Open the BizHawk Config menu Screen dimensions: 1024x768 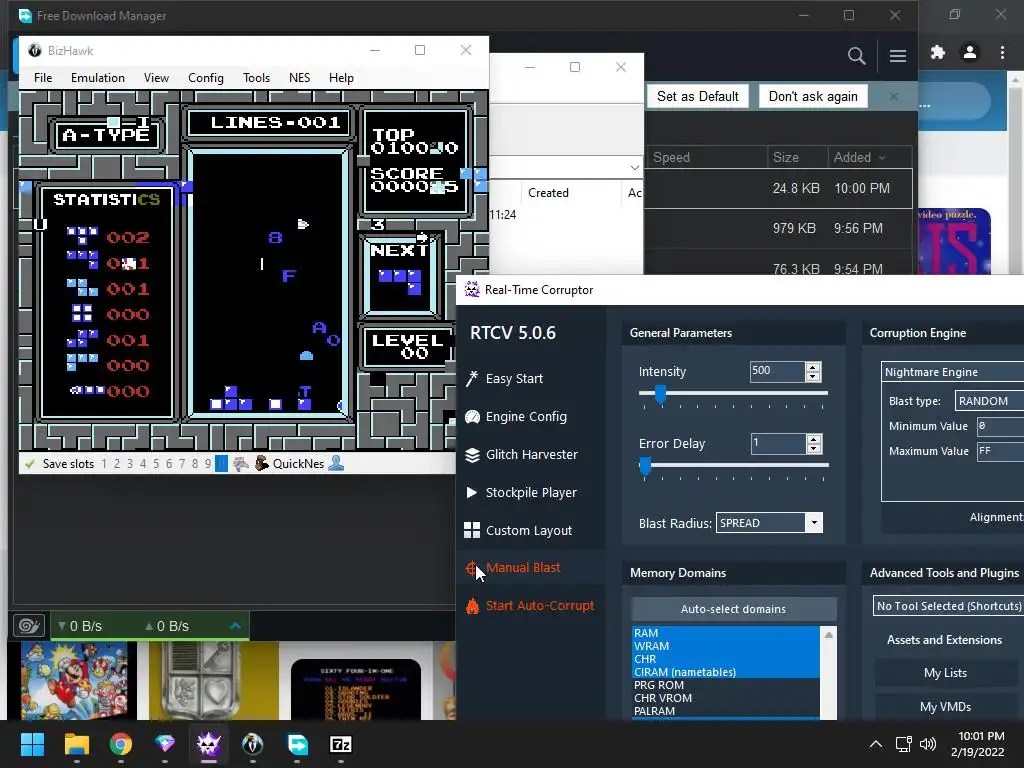[x=206, y=78]
